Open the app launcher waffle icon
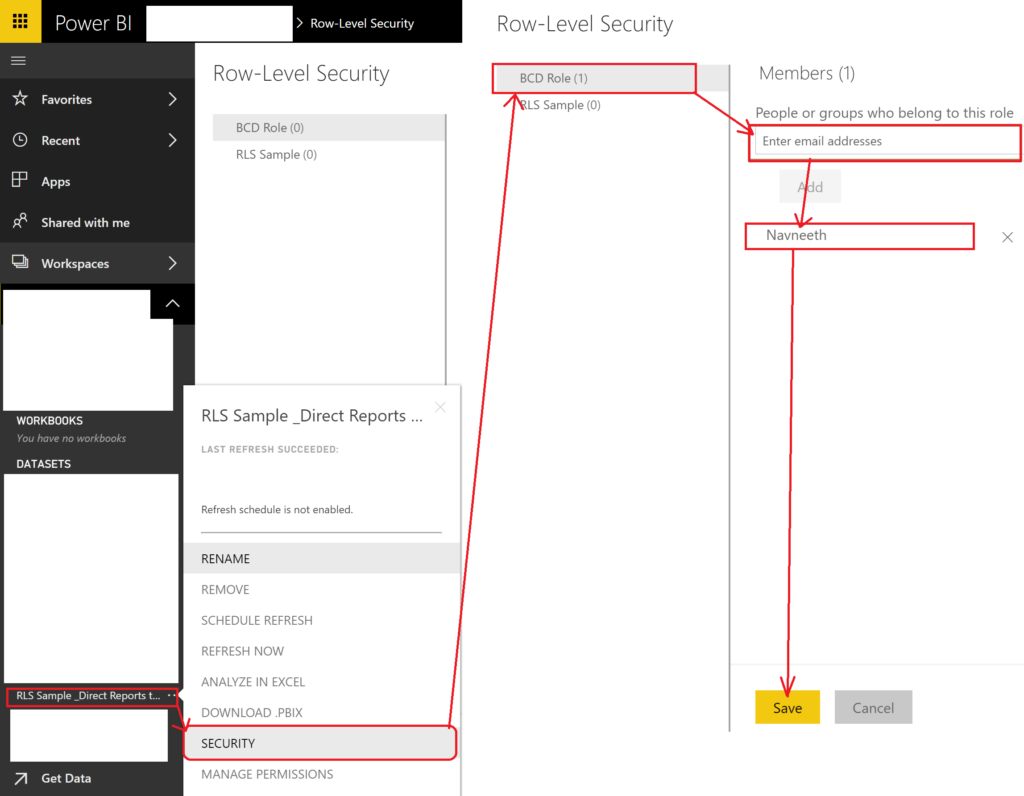 click(20, 21)
